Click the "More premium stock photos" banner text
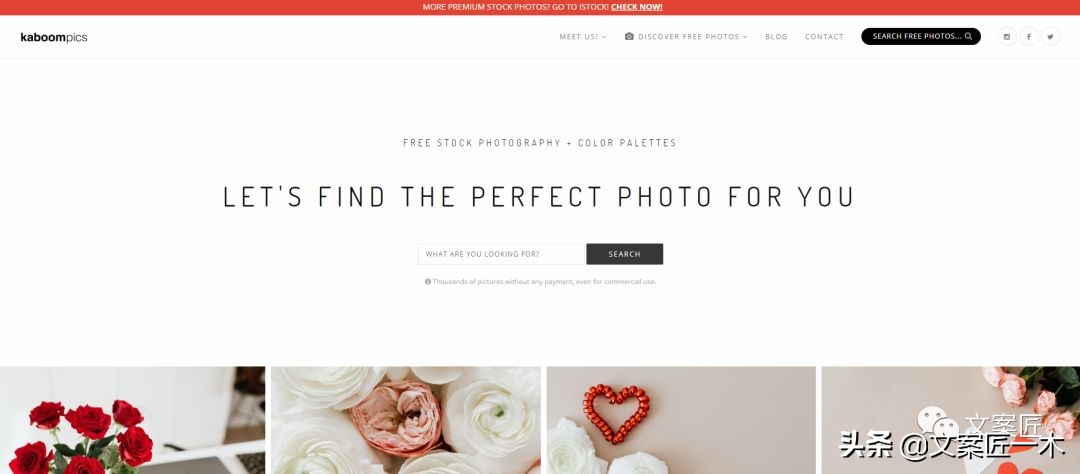Screen dimensions: 1080x474 coord(515,7)
